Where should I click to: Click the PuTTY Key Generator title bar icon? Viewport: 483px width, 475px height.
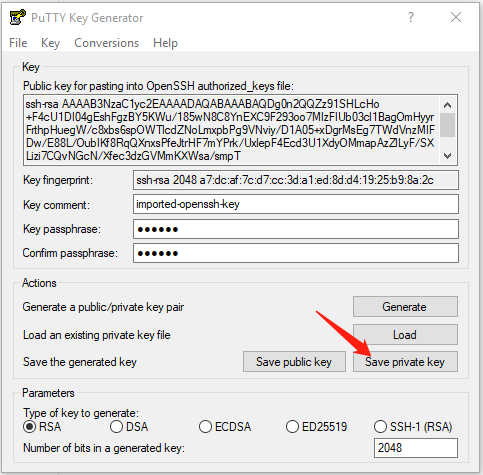[17, 17]
